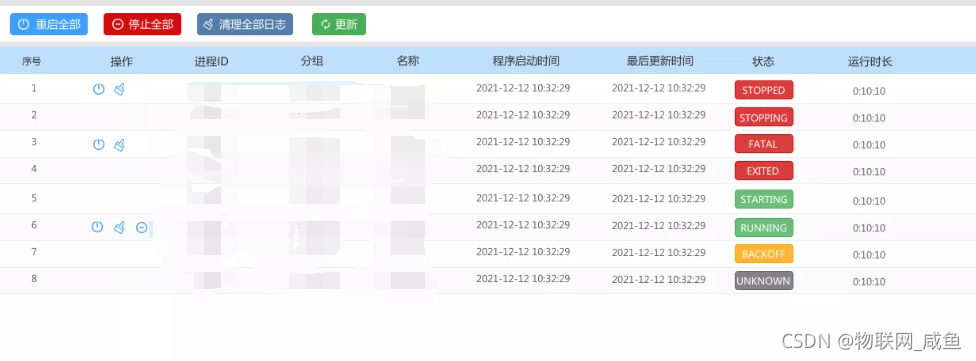This screenshot has height=361, width=976.
Task: Select sequence number 7 in the table
Action: (34, 251)
